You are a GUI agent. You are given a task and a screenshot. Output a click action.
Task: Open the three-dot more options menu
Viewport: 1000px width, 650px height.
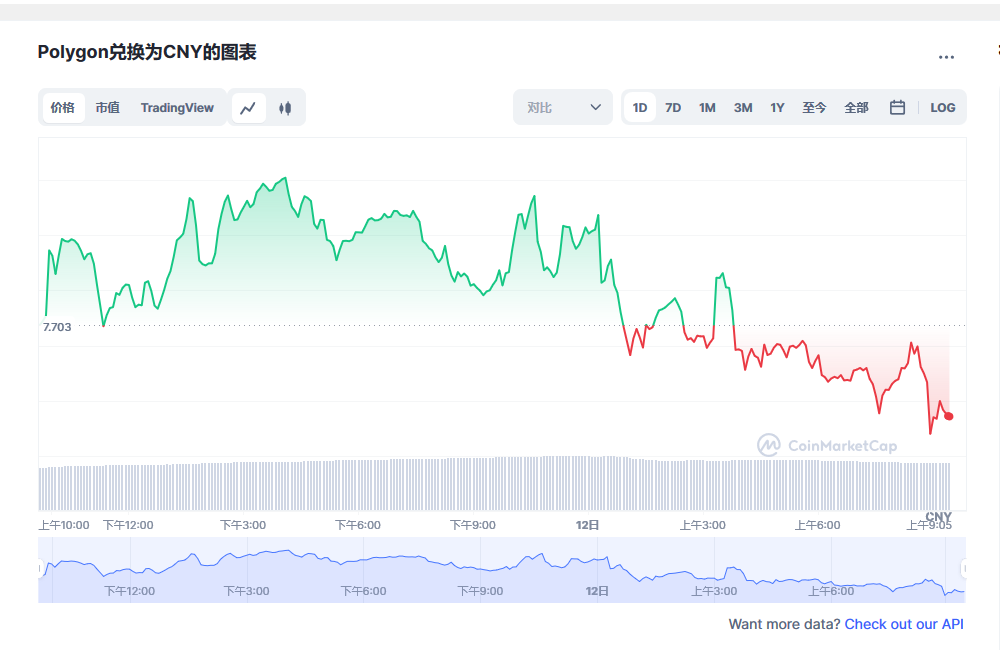coord(946,57)
